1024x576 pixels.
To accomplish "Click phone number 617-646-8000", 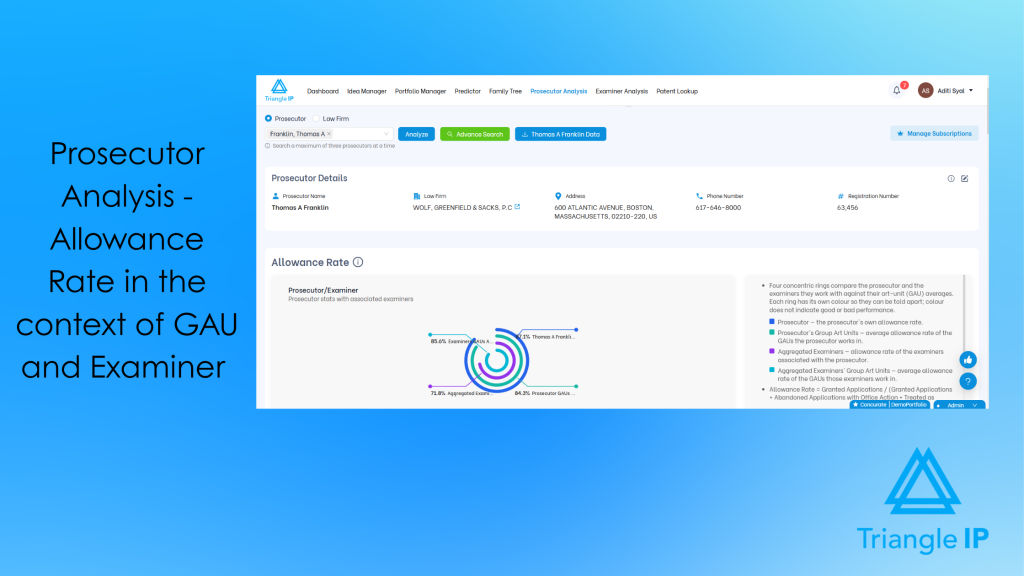I will click(718, 208).
